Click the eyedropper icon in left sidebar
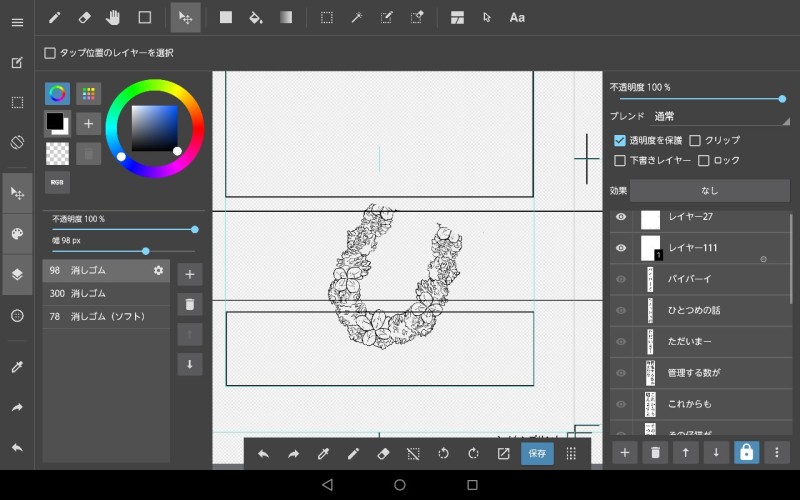 [x=17, y=367]
